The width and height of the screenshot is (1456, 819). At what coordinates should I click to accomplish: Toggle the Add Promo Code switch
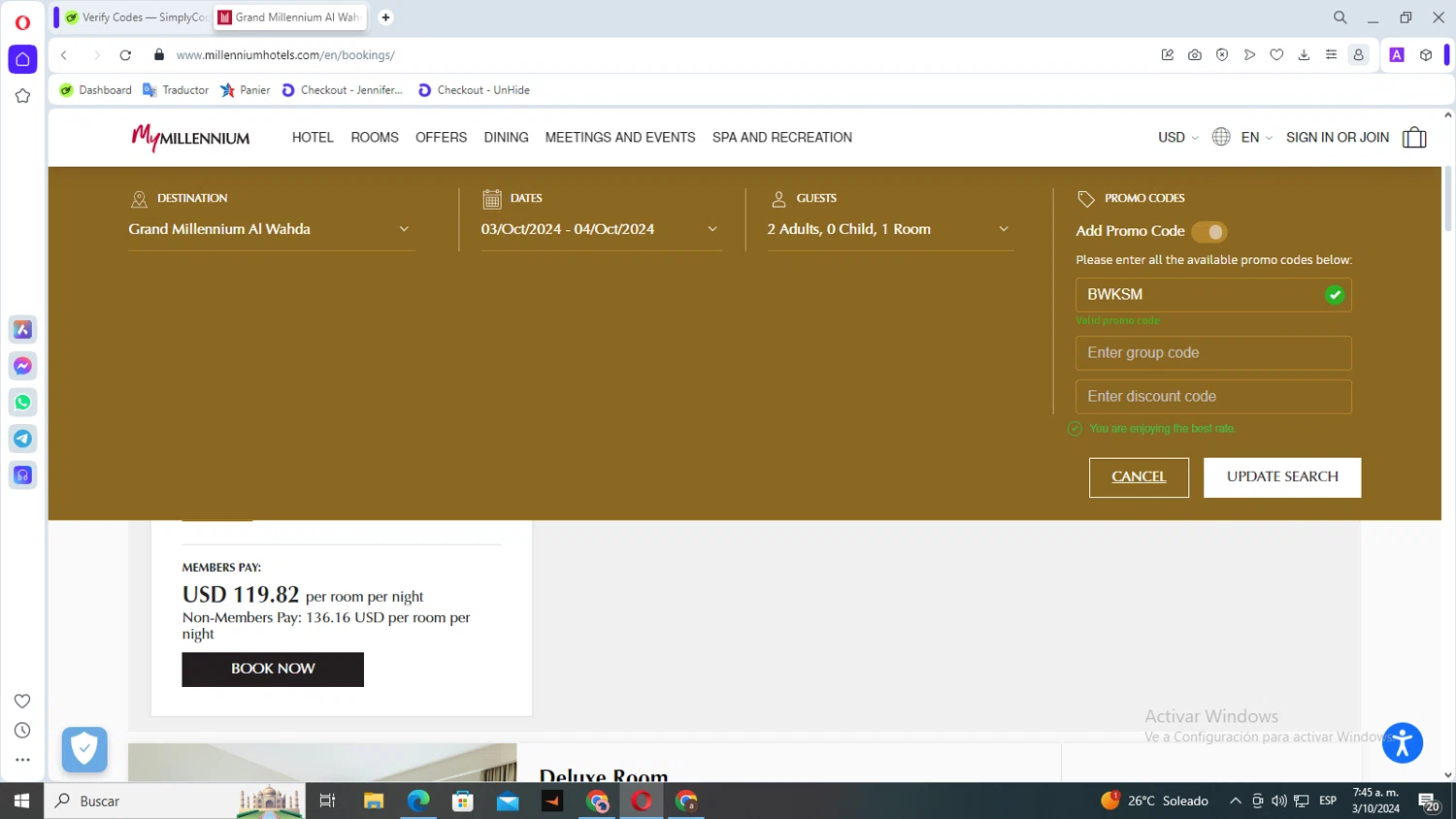click(1209, 232)
